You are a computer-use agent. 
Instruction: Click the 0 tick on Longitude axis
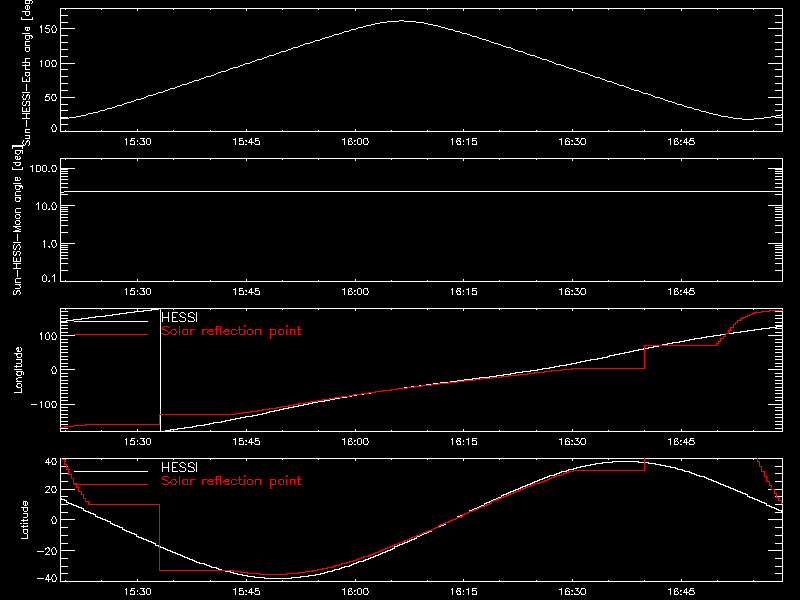[54, 370]
